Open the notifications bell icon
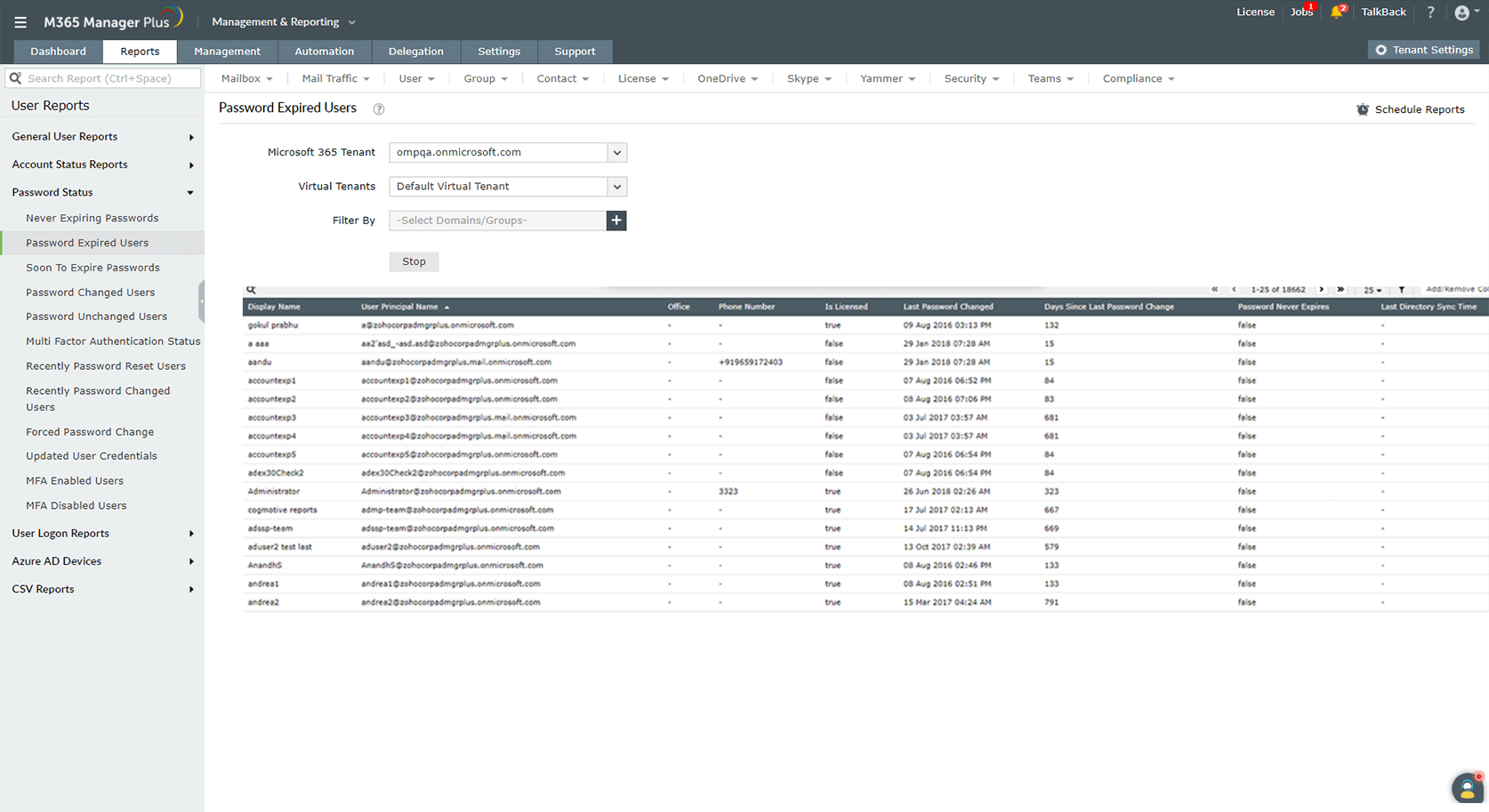This screenshot has height=812, width=1489. (1337, 12)
